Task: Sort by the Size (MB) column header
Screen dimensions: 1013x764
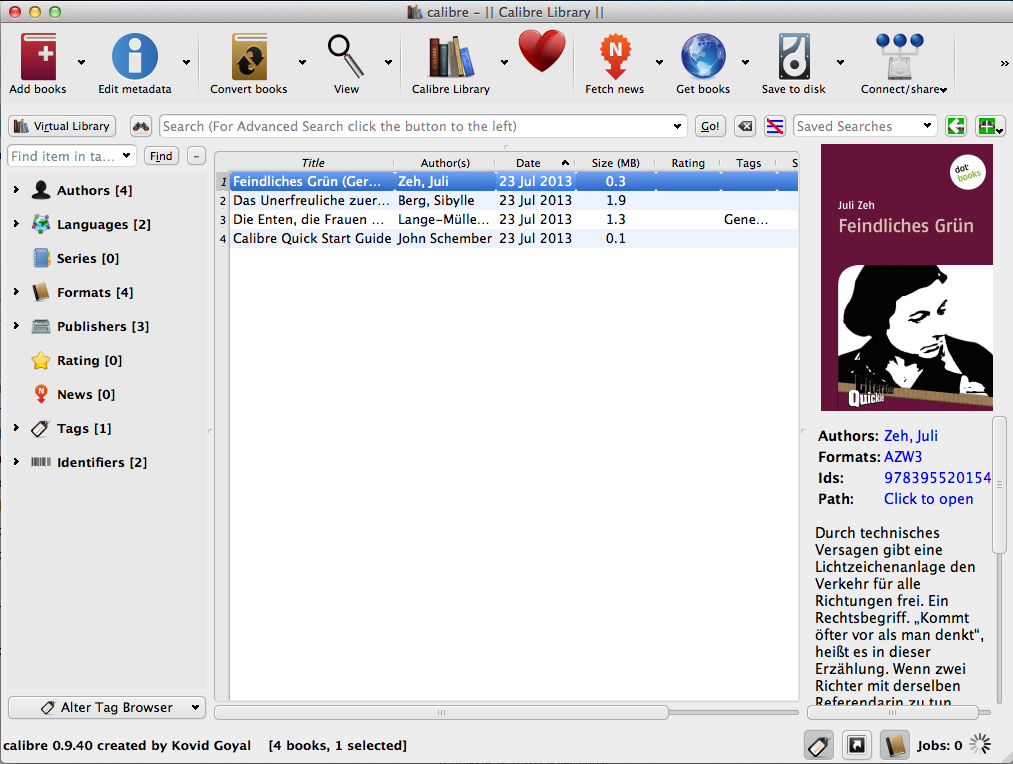Action: (615, 163)
